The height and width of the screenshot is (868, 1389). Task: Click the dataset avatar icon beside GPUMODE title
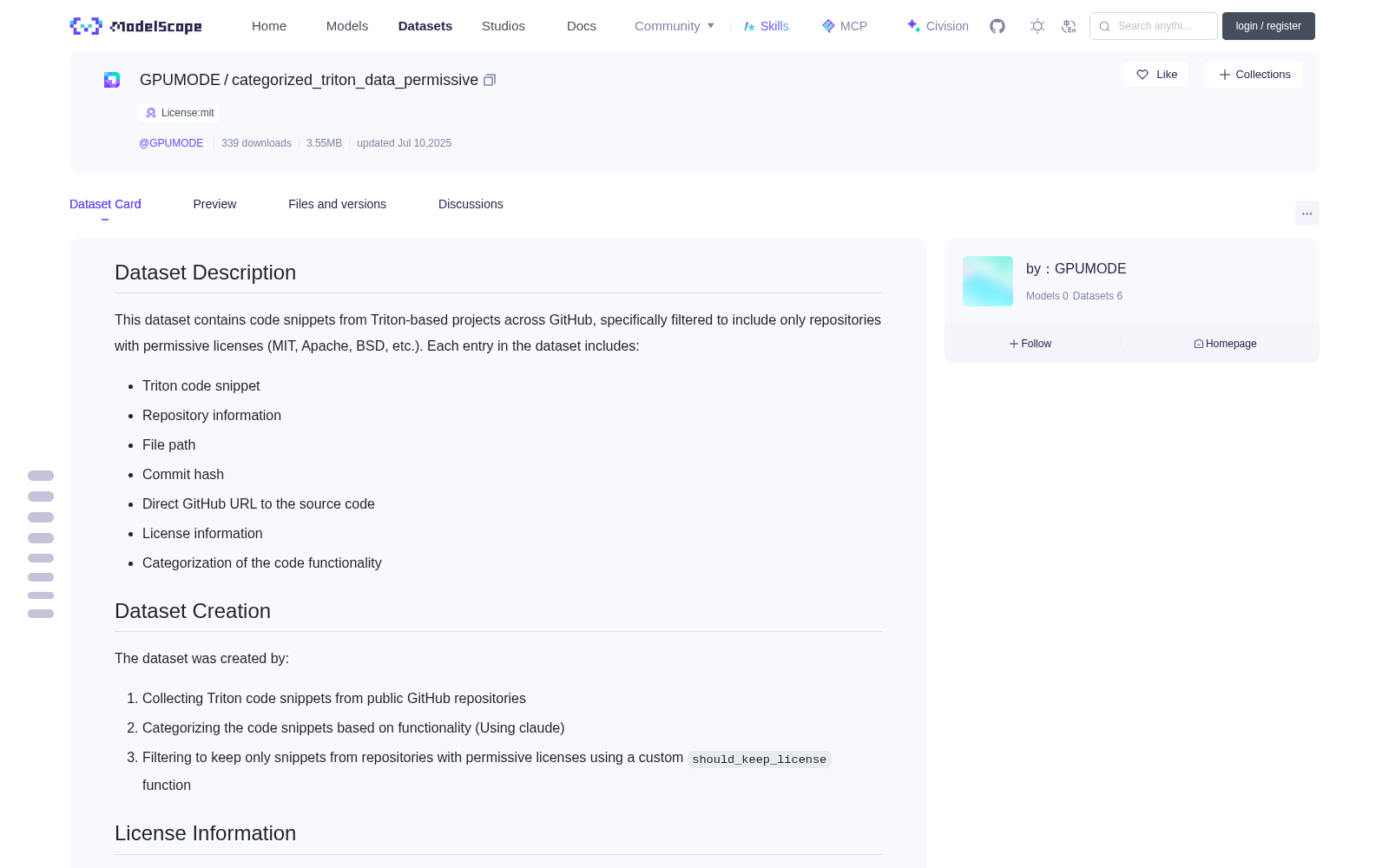tap(112, 80)
